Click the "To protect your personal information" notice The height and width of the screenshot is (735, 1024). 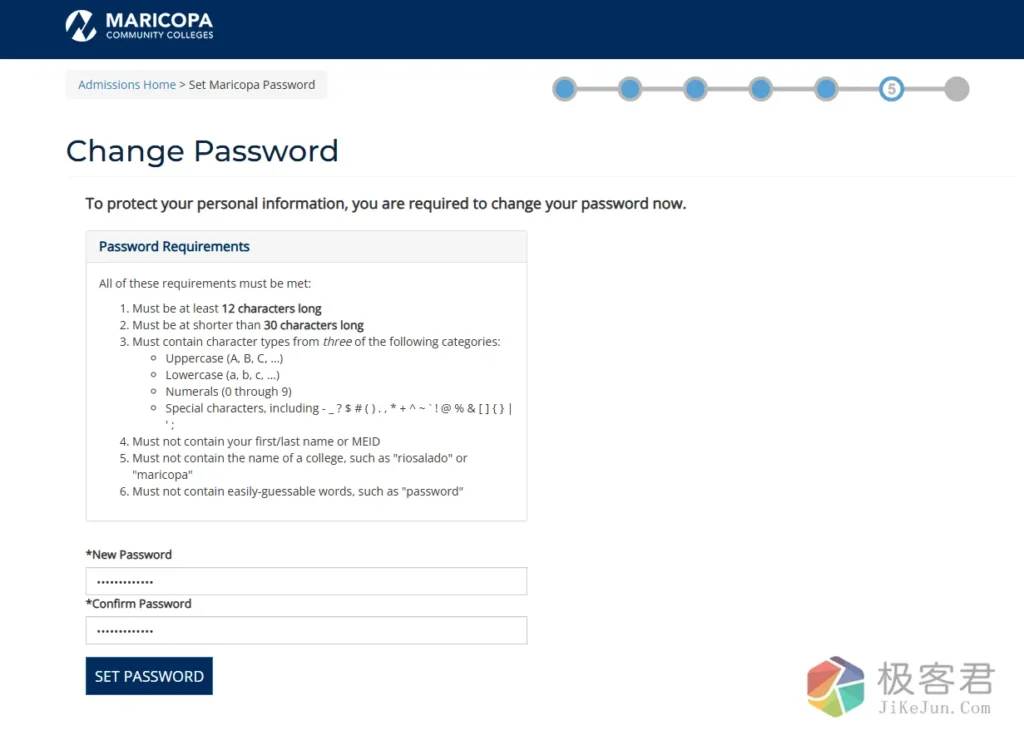(386, 204)
